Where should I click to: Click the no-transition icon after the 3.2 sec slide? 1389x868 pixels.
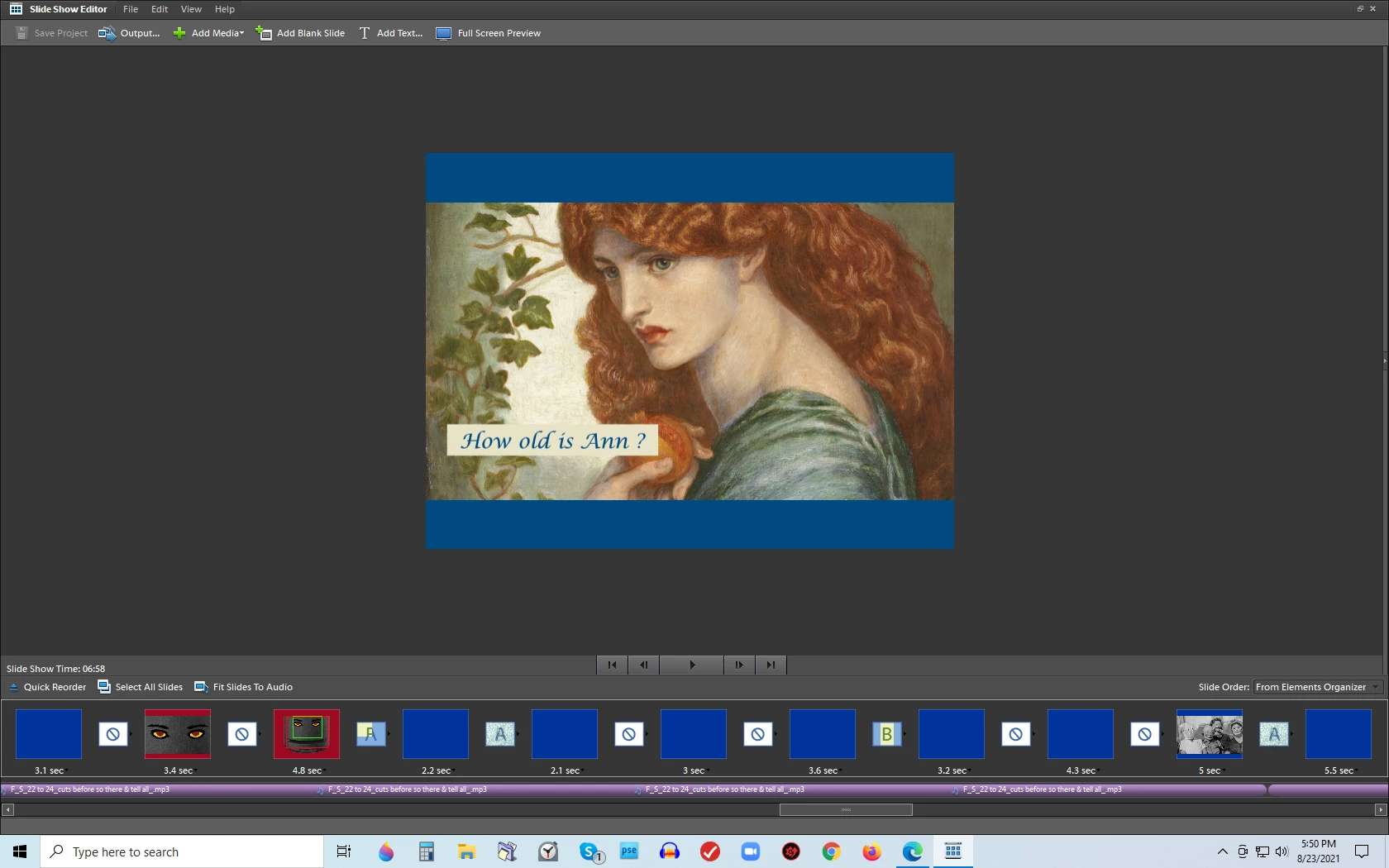[x=1016, y=734]
